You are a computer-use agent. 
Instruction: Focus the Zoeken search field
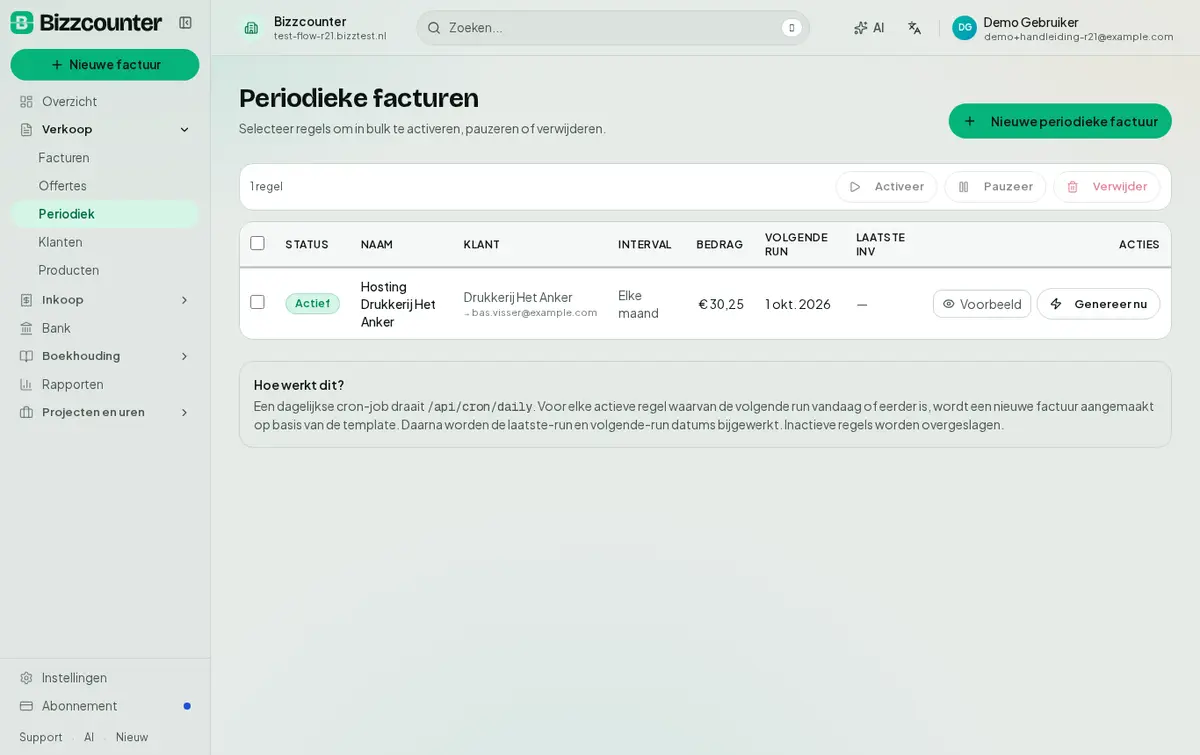[613, 28]
